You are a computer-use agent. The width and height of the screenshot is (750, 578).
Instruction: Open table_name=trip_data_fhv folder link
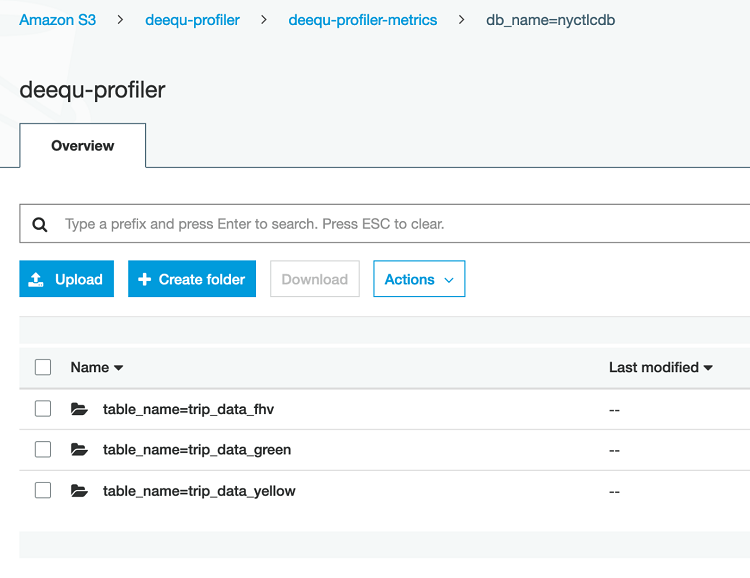(188, 410)
